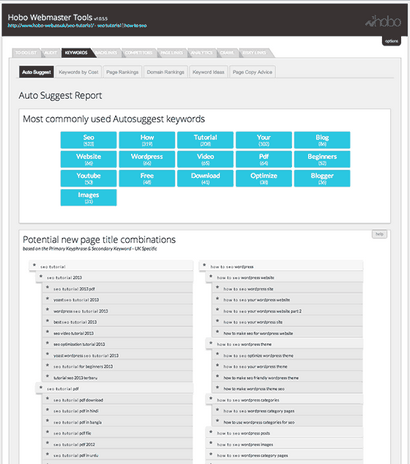Open the Page Links tab
410x464 pixels.
point(172,53)
